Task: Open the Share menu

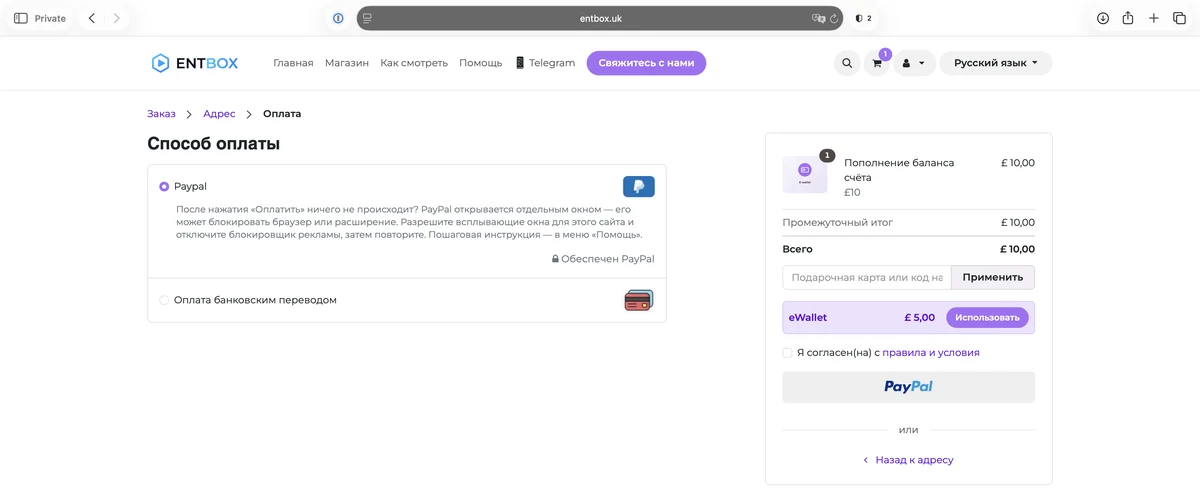Action: pyautogui.click(x=1128, y=18)
